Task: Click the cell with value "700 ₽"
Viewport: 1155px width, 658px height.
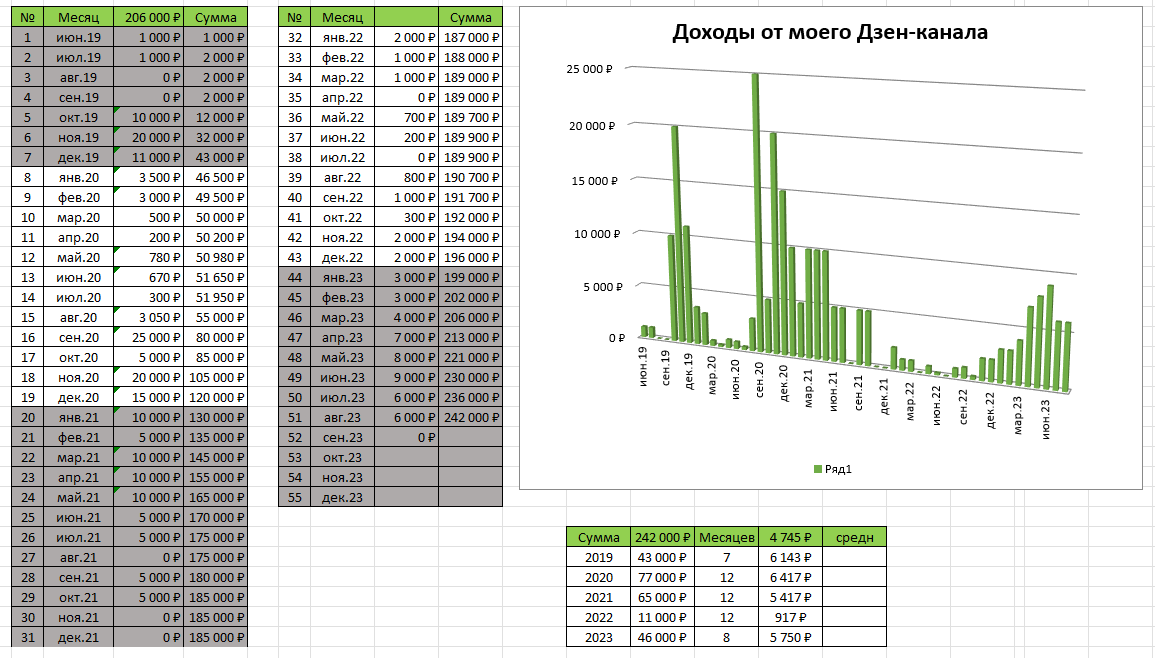Action: click(407, 117)
